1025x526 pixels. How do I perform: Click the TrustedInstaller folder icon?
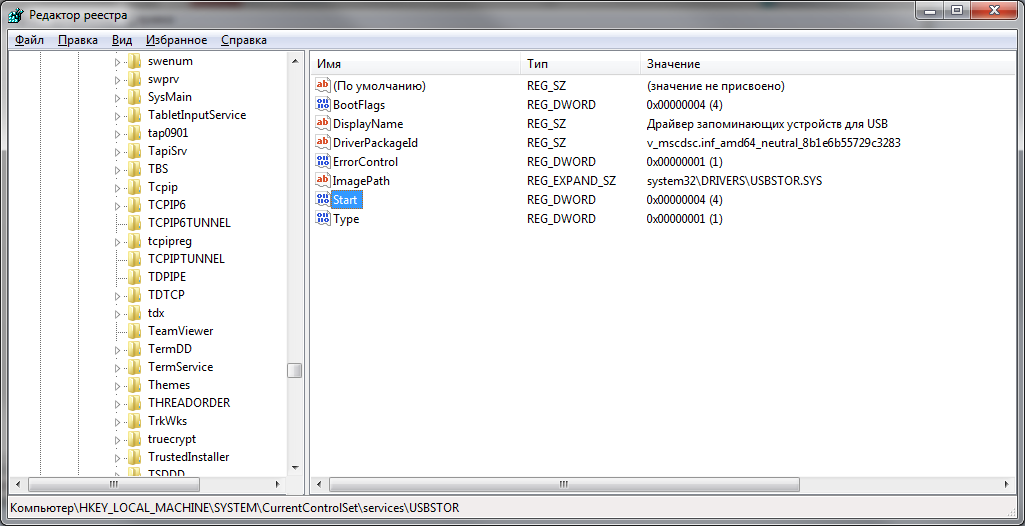(x=135, y=457)
